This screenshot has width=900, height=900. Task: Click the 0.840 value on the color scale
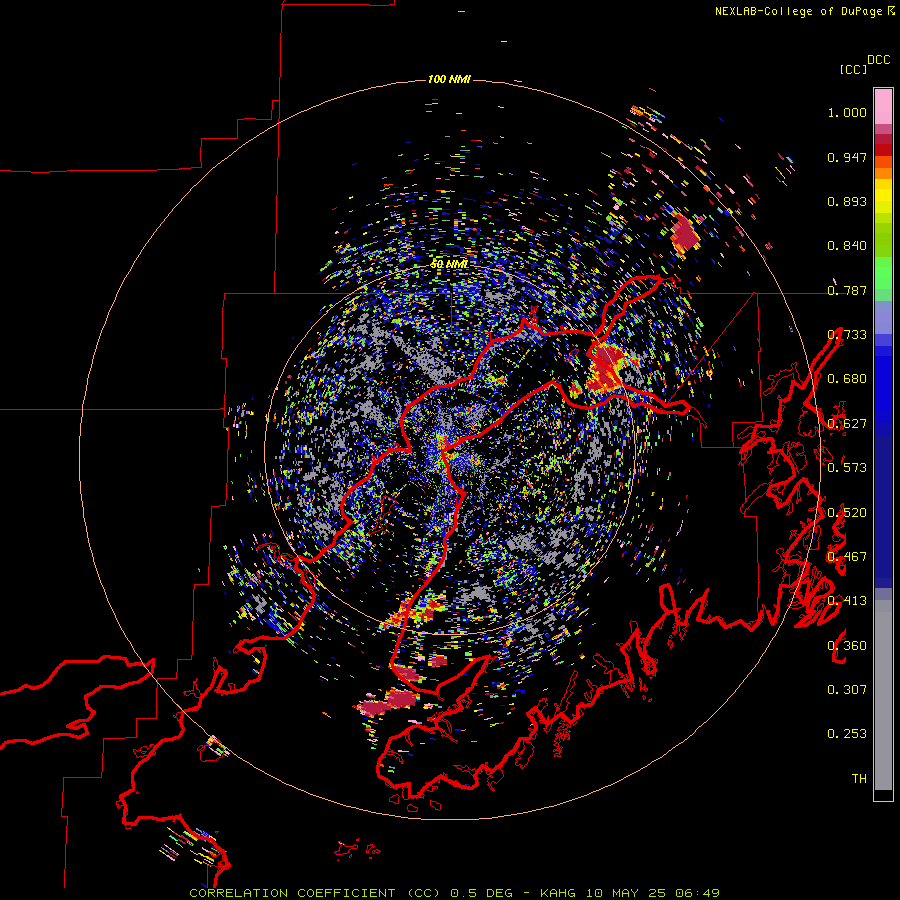pyautogui.click(x=847, y=246)
